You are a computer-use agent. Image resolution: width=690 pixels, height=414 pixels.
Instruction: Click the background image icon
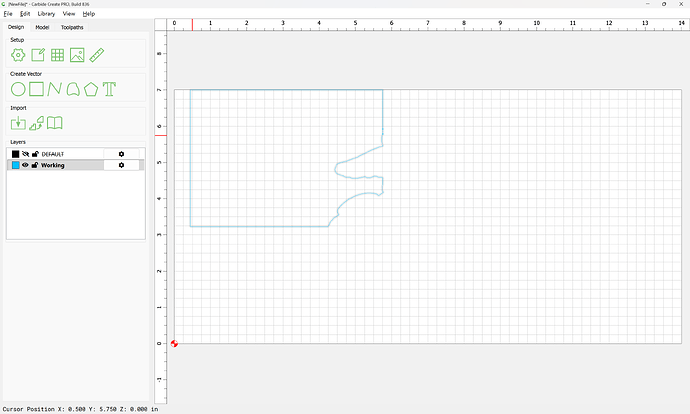(77, 55)
